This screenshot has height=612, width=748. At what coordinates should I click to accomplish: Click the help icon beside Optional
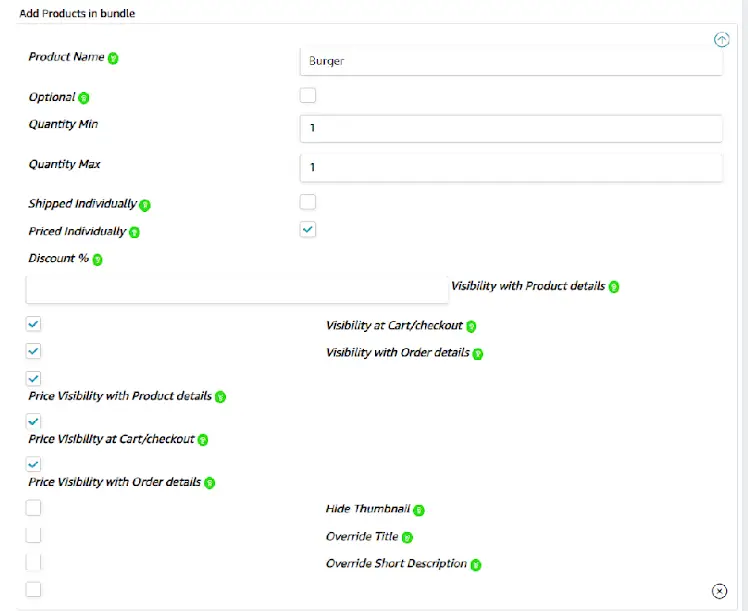coord(83,98)
